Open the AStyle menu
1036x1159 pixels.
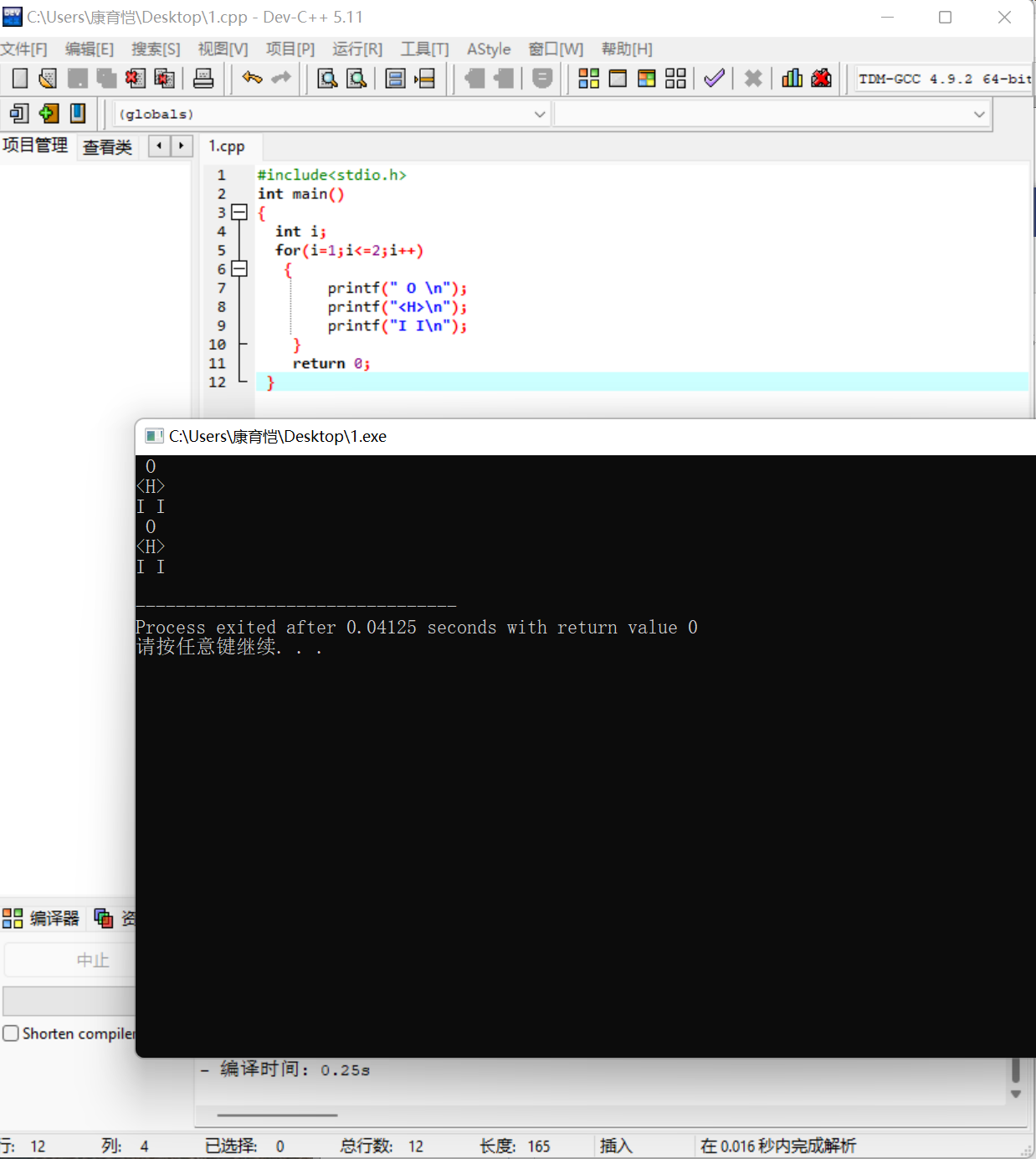(x=489, y=49)
